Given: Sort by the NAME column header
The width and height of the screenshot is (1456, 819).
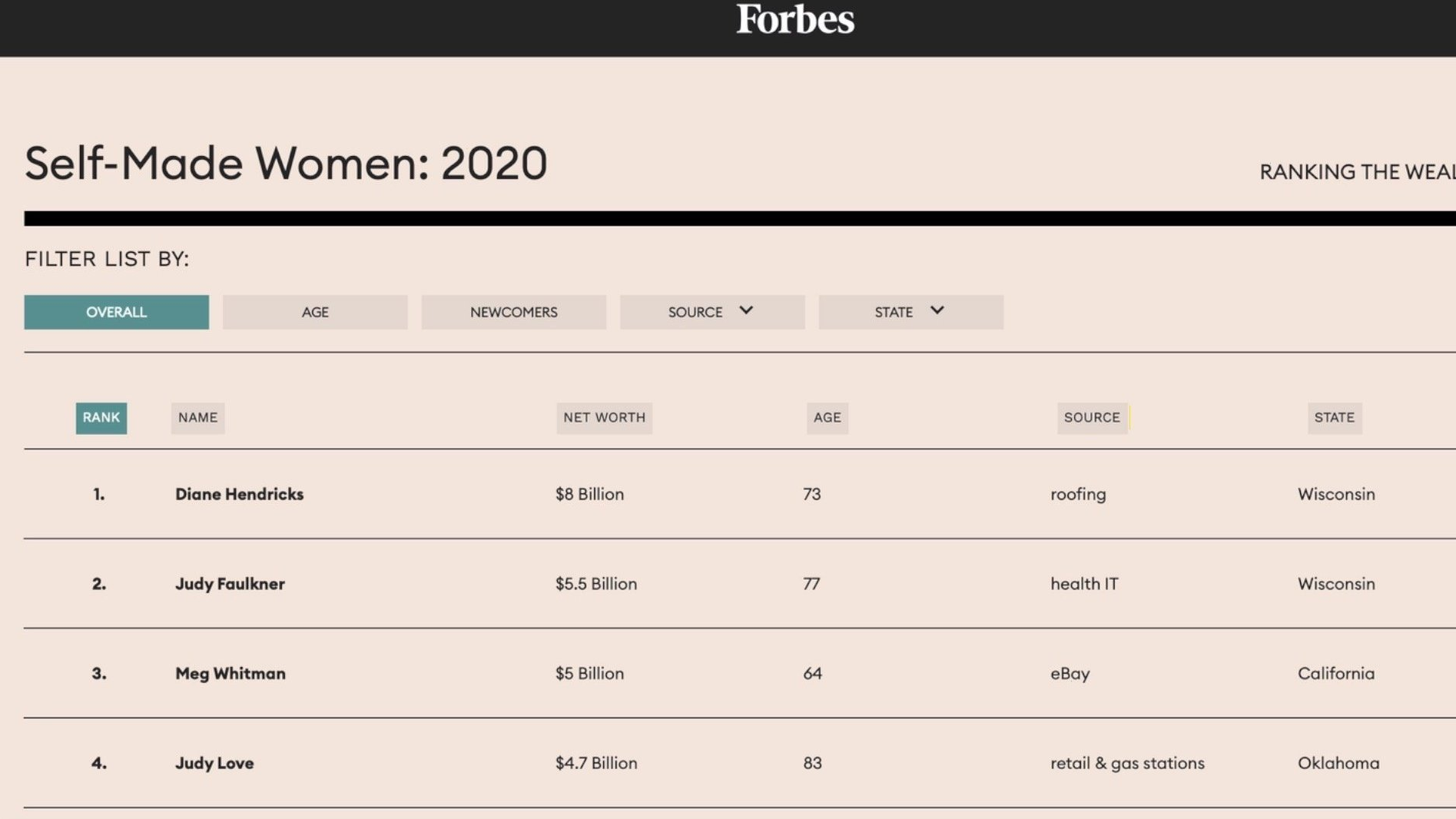Looking at the screenshot, I should (197, 418).
